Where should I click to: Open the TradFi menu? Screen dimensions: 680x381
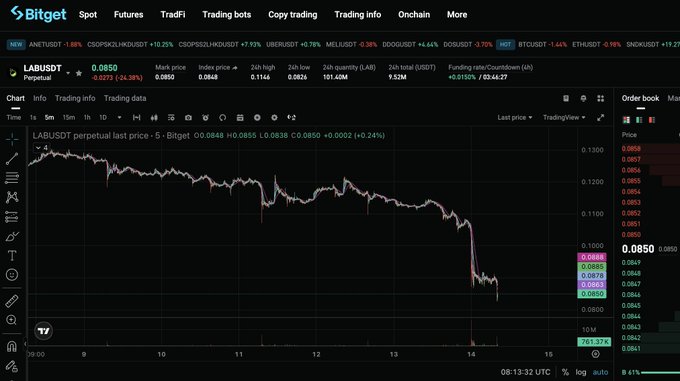coord(173,14)
